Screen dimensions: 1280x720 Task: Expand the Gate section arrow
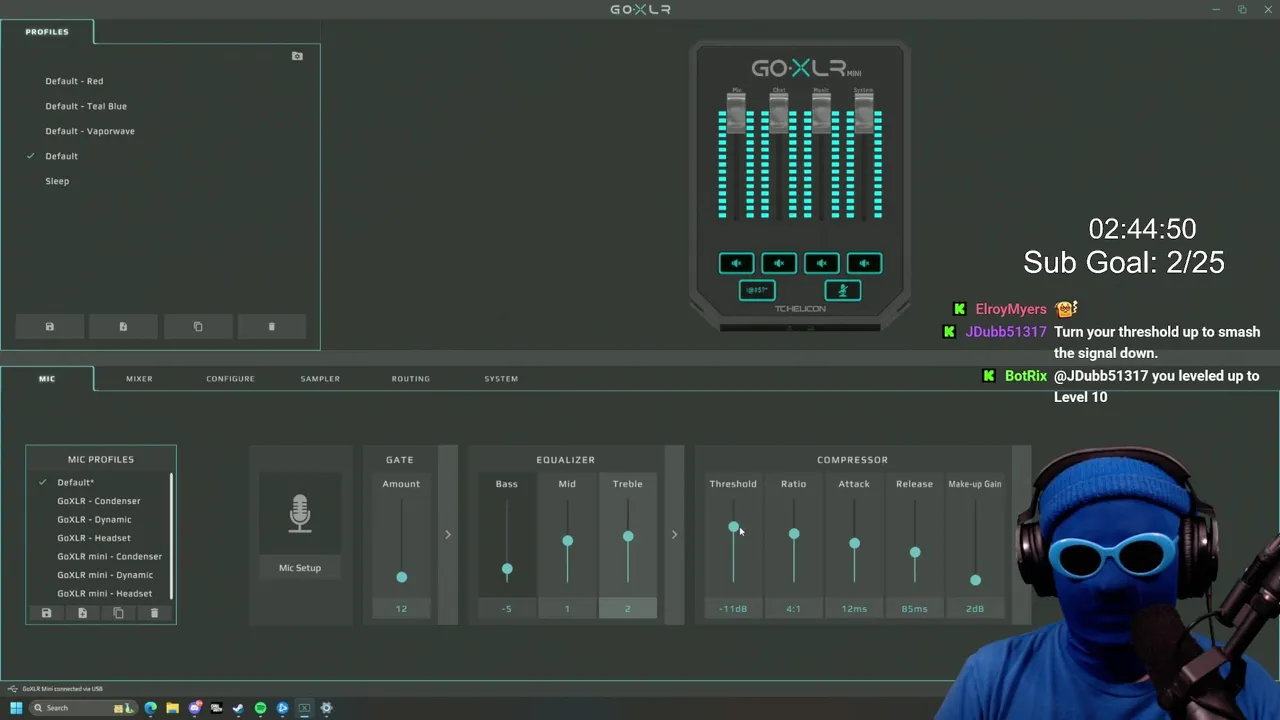tap(448, 535)
